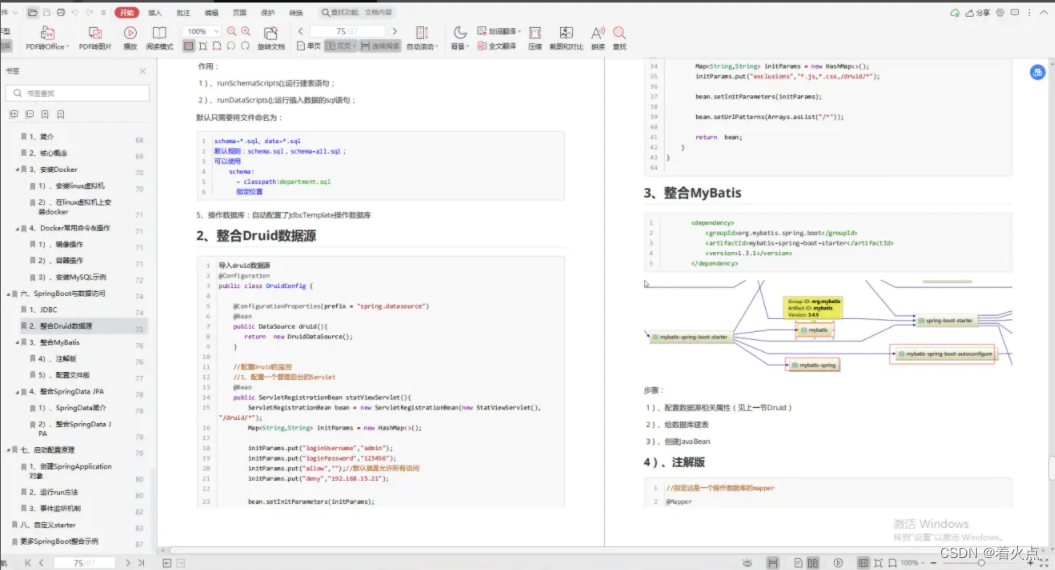This screenshot has height=570, width=1055.
Task: Select the 转换 ribbon tab
Action: 296,13
